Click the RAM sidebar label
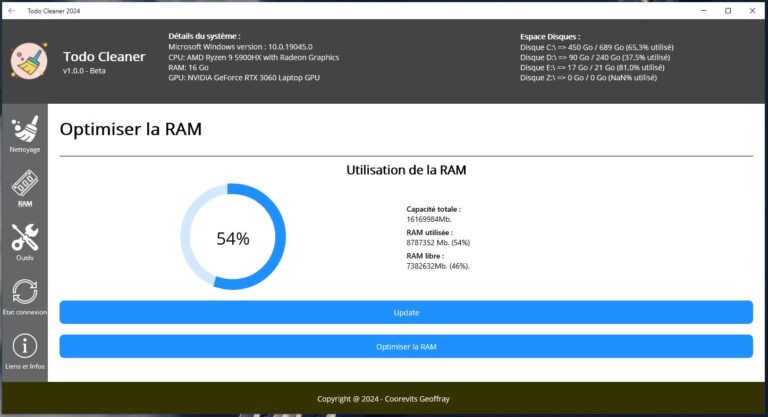 click(x=25, y=203)
